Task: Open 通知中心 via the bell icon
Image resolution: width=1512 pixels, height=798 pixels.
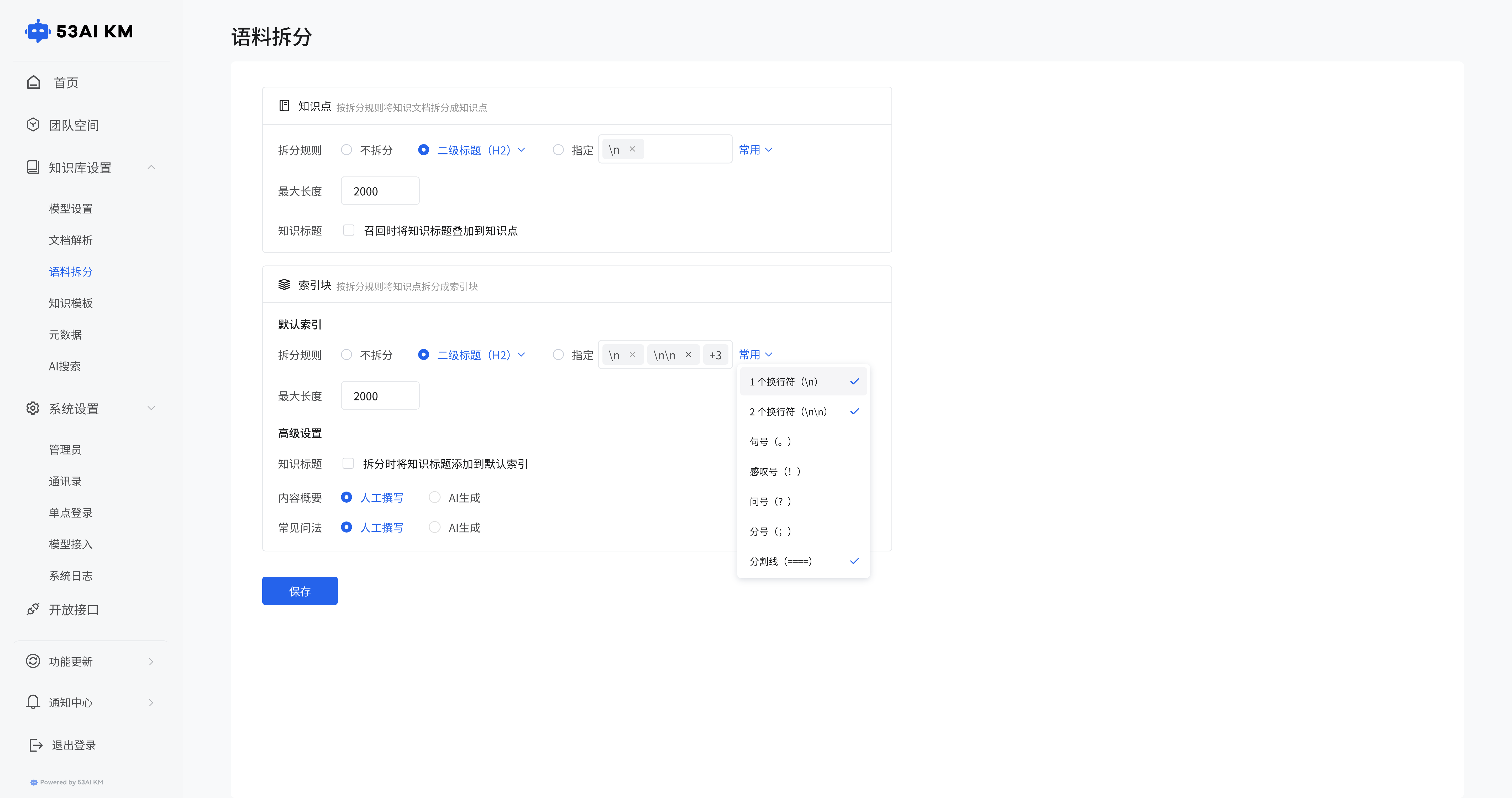Action: point(33,702)
